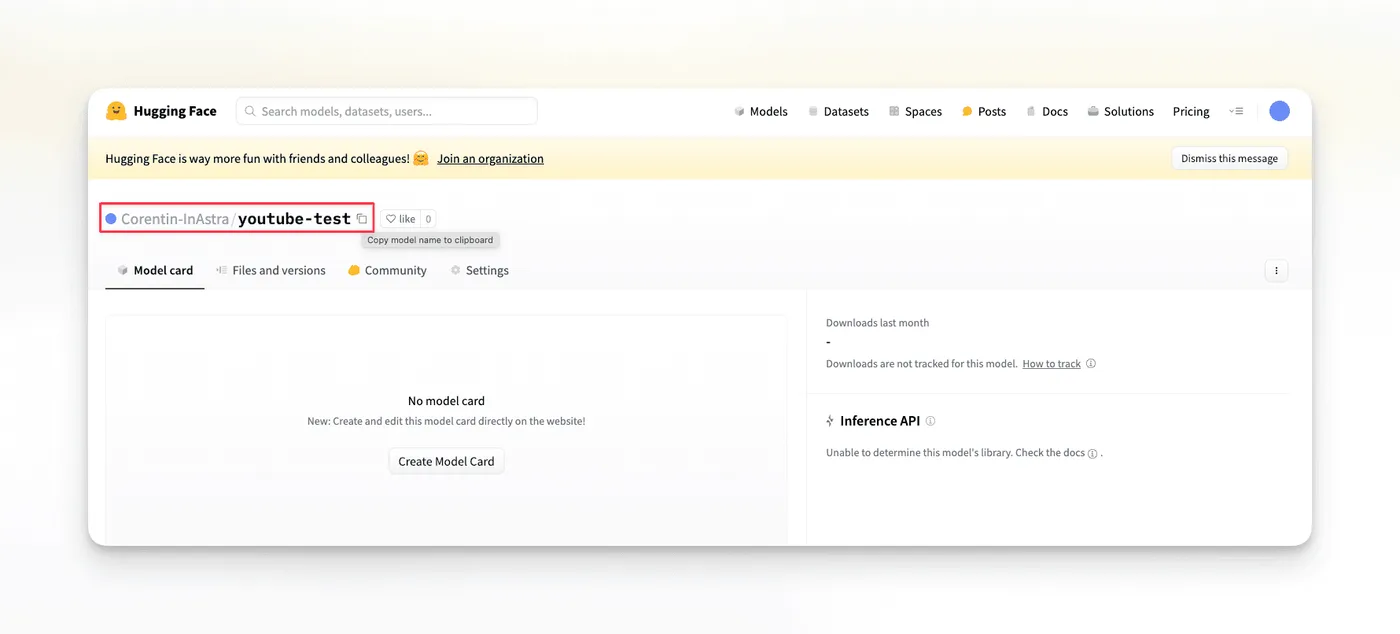This screenshot has width=1400, height=634.
Task: Open the Settings tab
Action: click(x=479, y=270)
